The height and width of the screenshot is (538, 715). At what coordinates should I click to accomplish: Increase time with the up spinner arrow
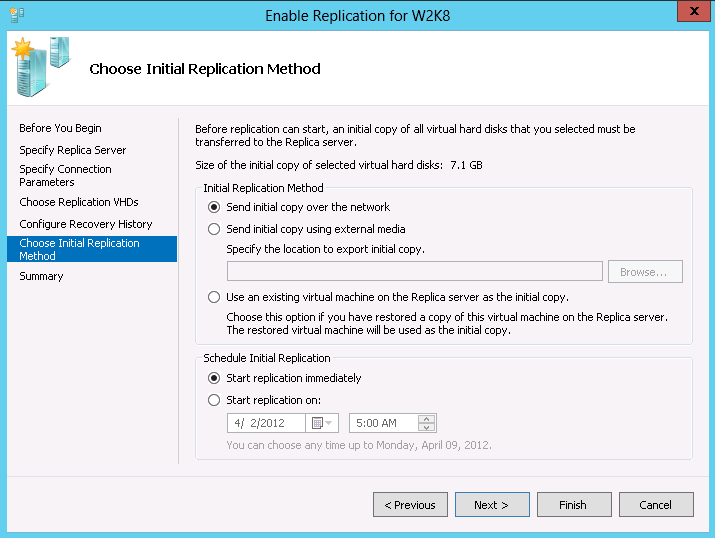click(x=426, y=419)
